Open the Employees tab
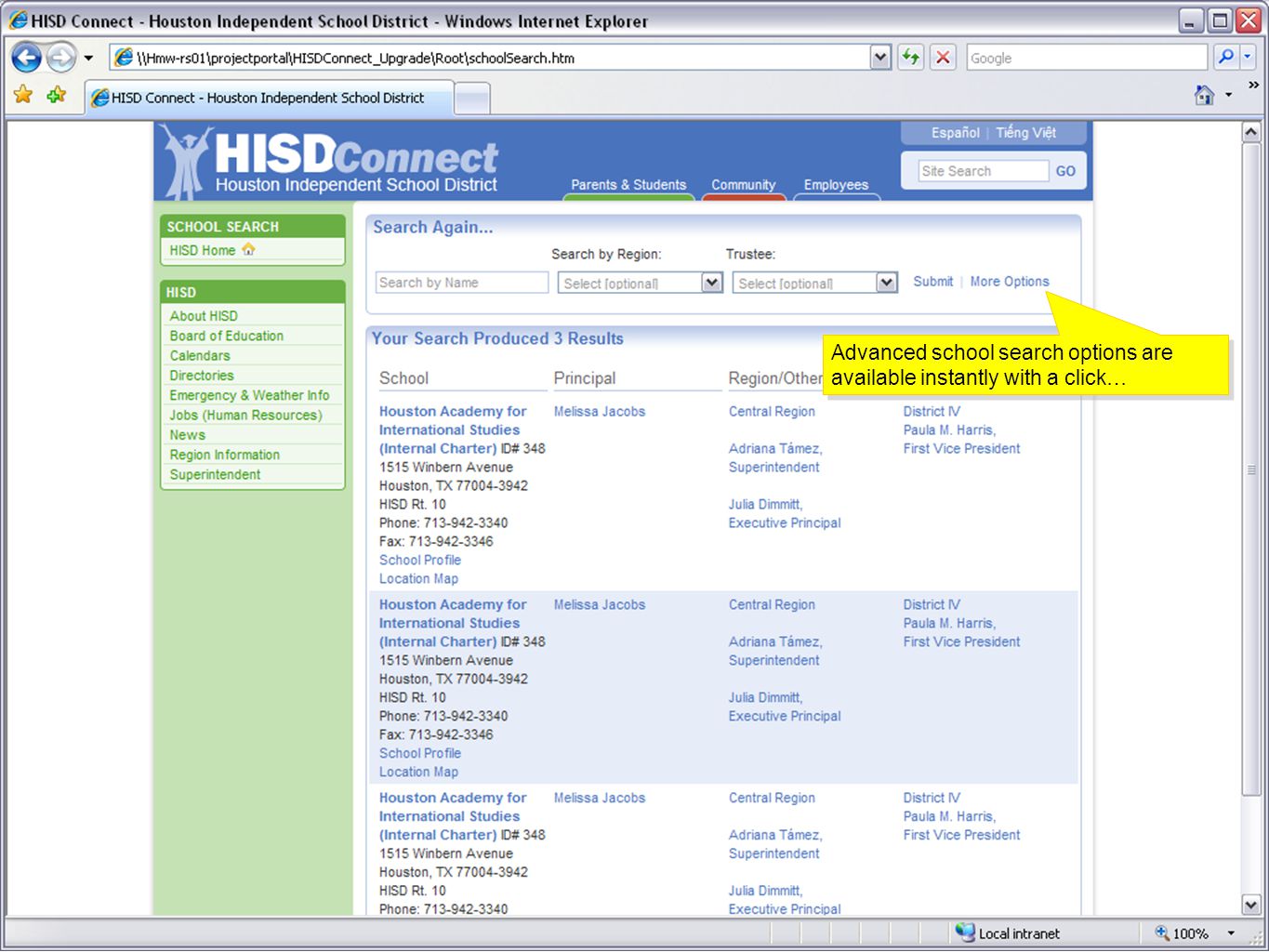The width and height of the screenshot is (1269, 952). (836, 185)
